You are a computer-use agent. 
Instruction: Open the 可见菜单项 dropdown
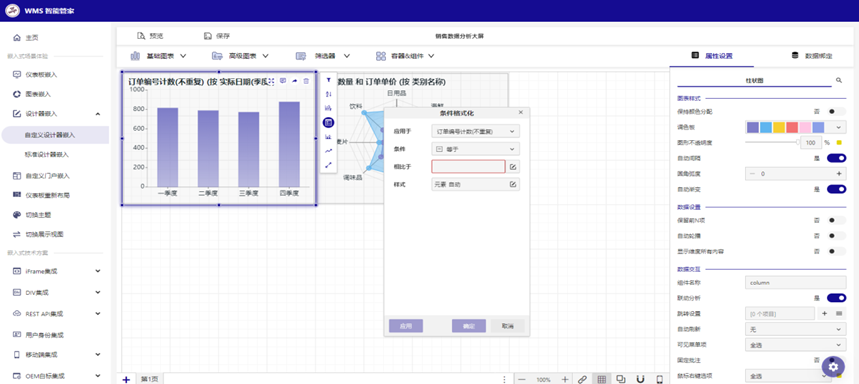pyautogui.click(x=795, y=345)
